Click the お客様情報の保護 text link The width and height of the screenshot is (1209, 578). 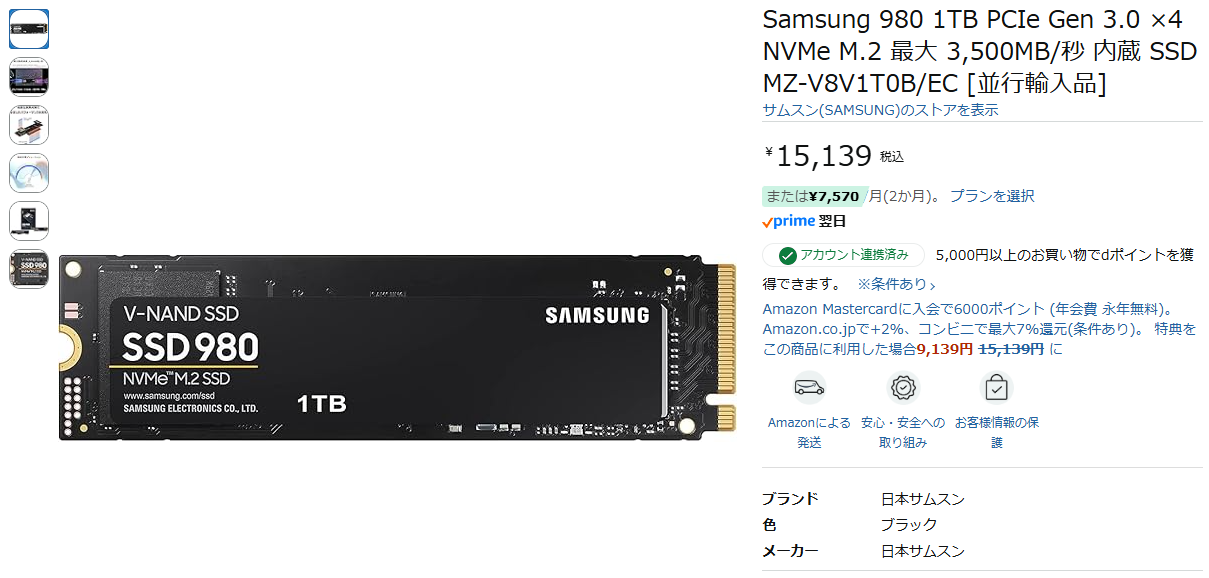click(x=996, y=432)
